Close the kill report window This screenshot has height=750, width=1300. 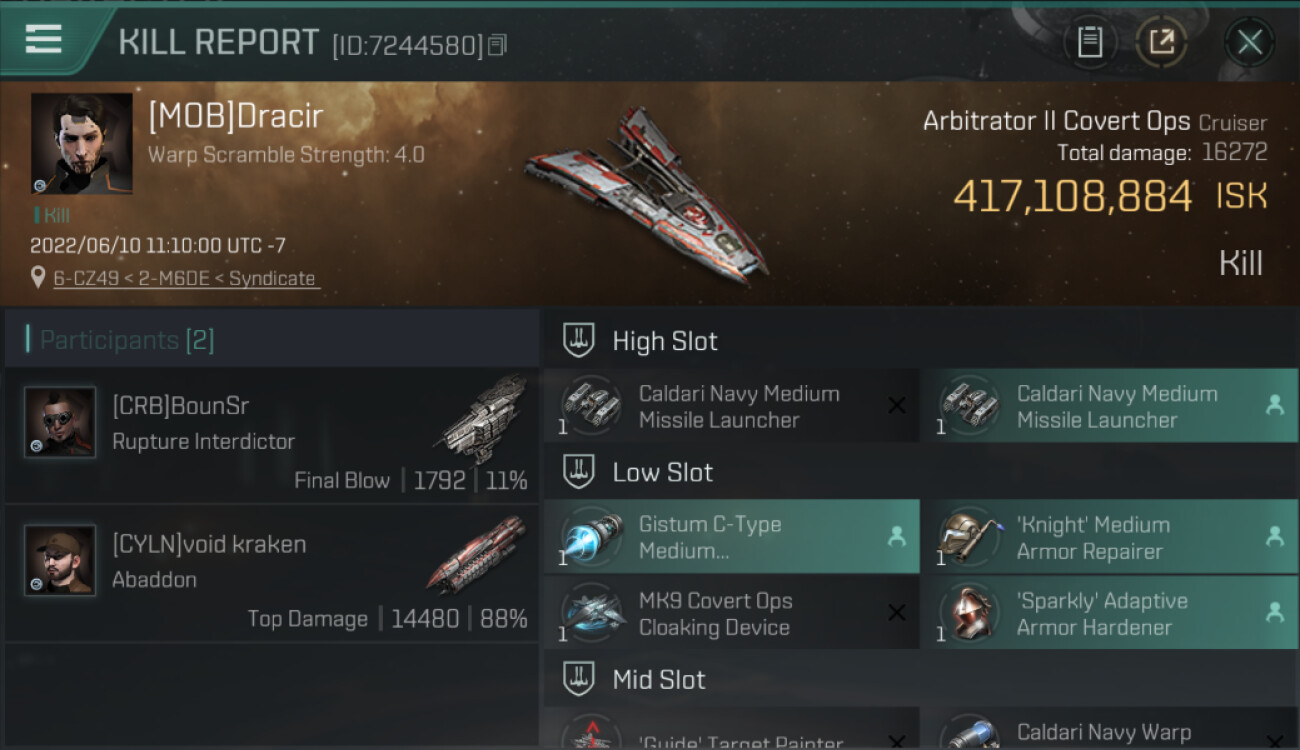(x=1249, y=42)
